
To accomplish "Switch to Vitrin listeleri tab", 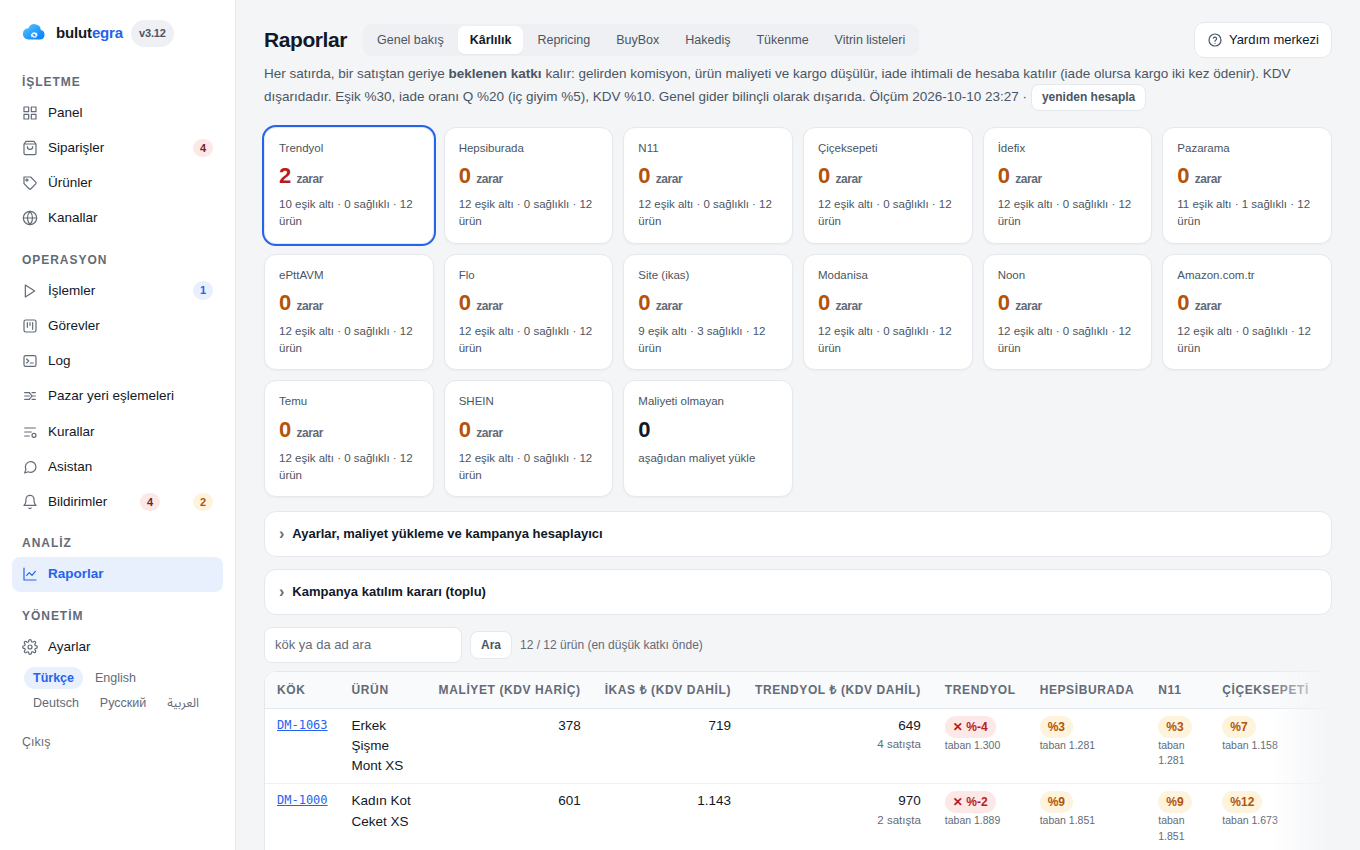I will [870, 40].
